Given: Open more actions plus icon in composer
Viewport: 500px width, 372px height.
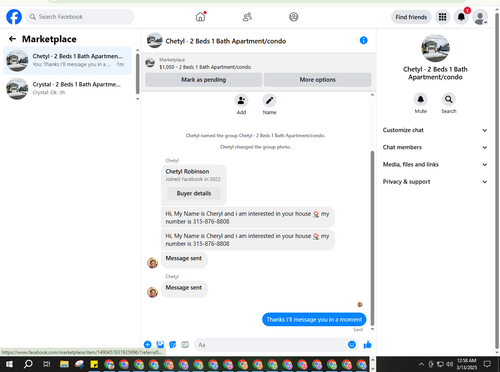Looking at the screenshot, I should pos(148,345).
